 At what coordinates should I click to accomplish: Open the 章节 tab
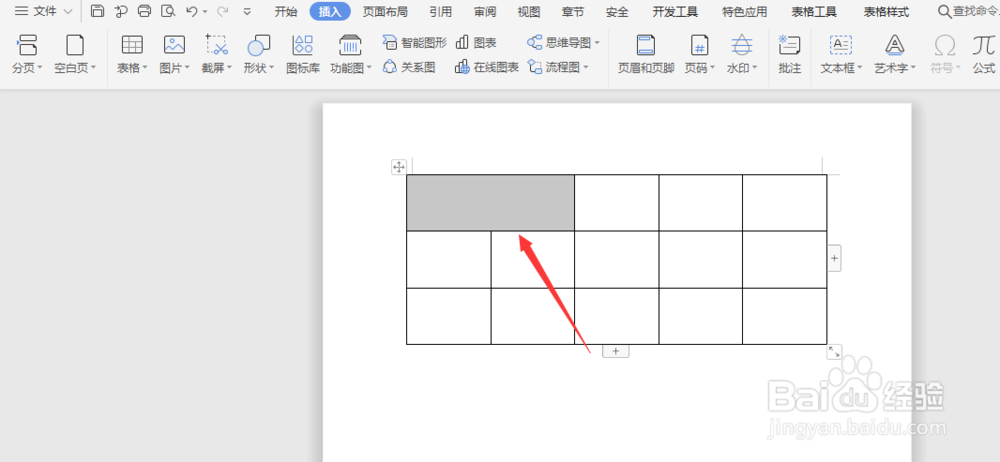(573, 11)
